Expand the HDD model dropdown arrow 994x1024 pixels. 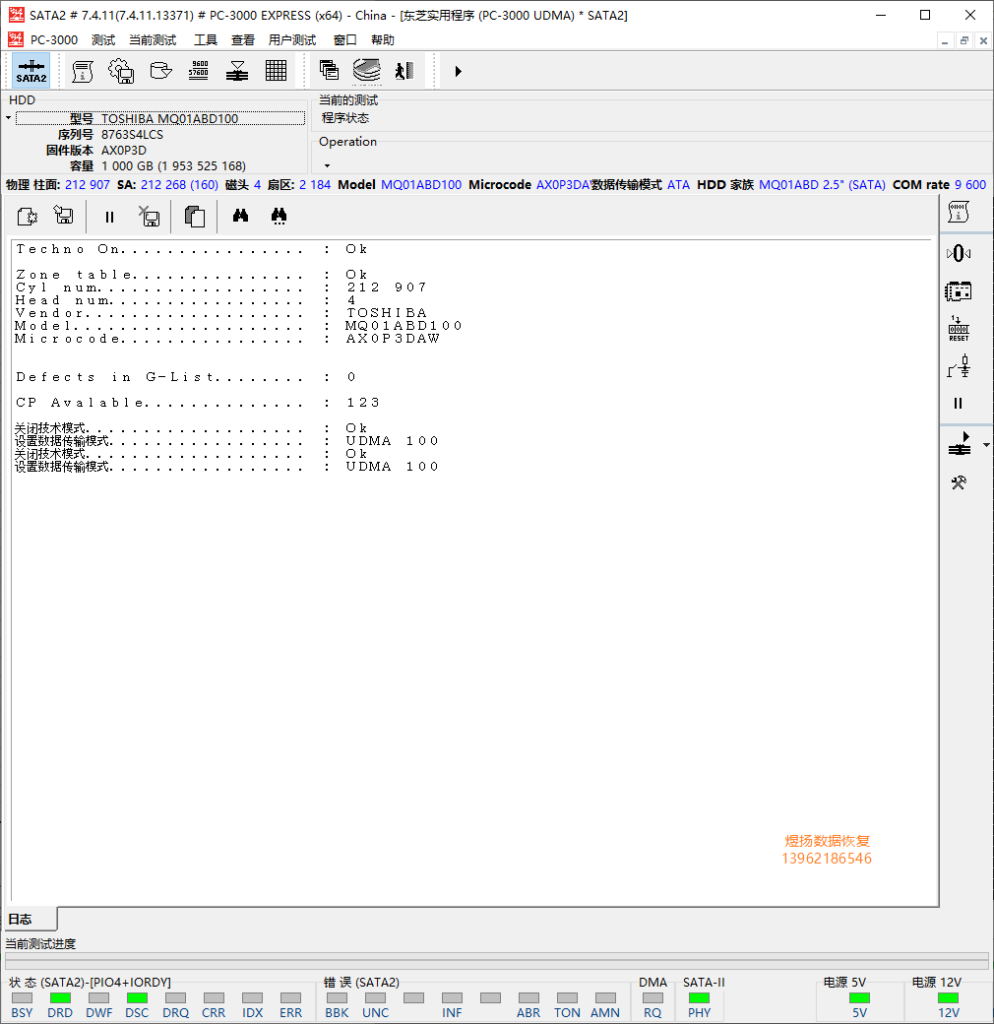[8, 119]
